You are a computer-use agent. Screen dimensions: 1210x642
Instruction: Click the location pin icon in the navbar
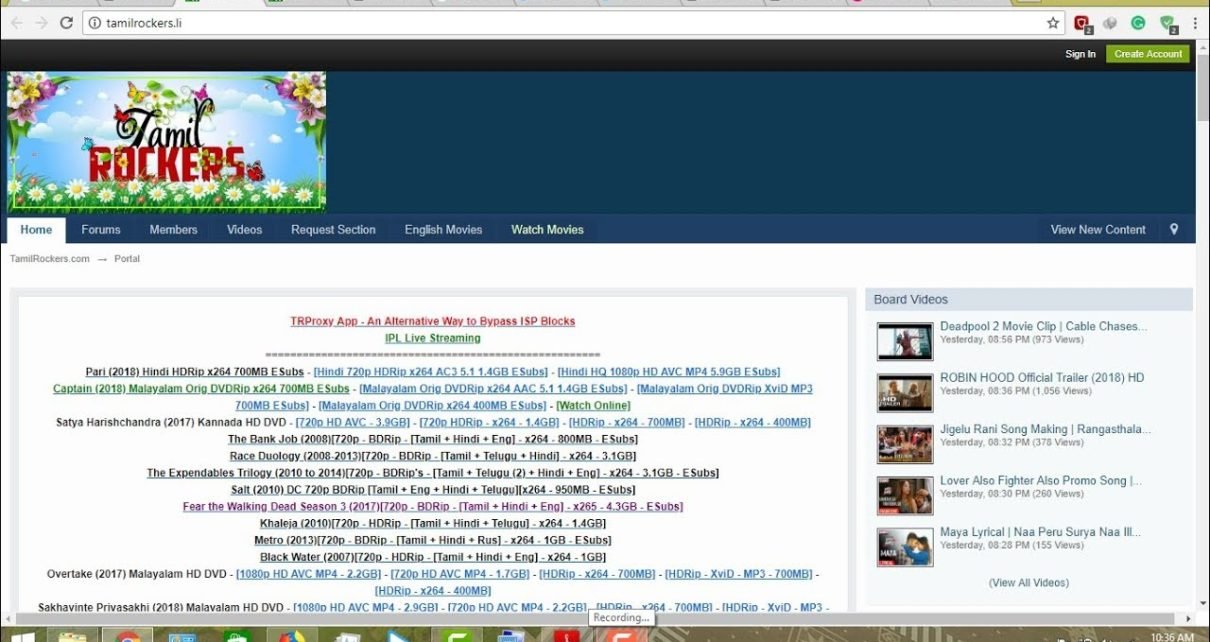[x=1174, y=229]
